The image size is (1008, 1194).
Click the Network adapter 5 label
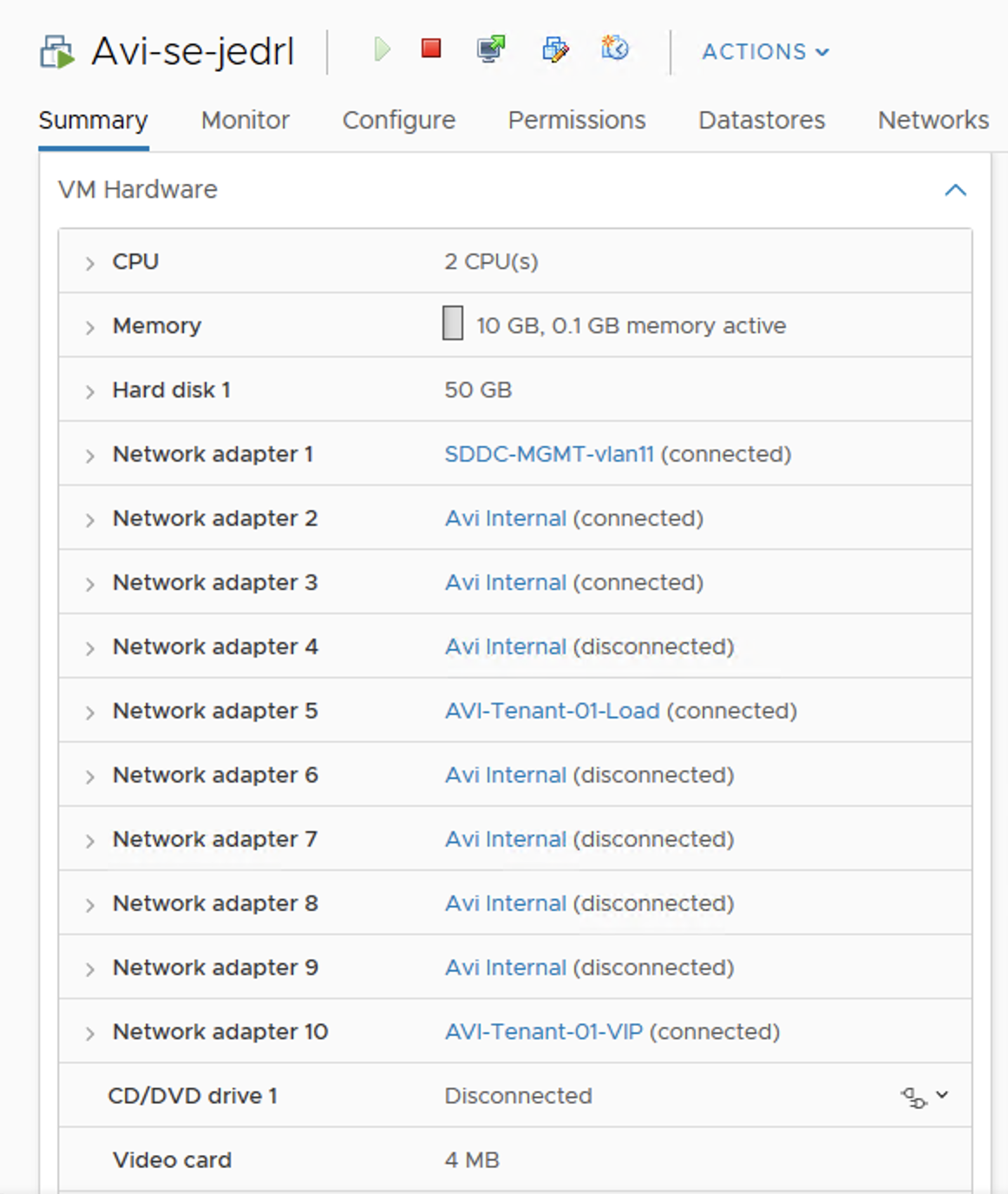pyautogui.click(x=215, y=711)
